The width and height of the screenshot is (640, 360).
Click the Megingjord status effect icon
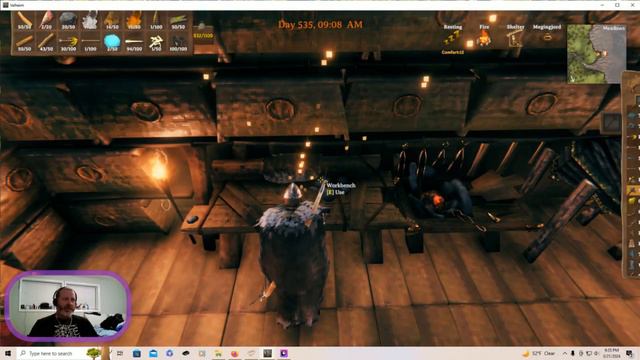pos(547,38)
